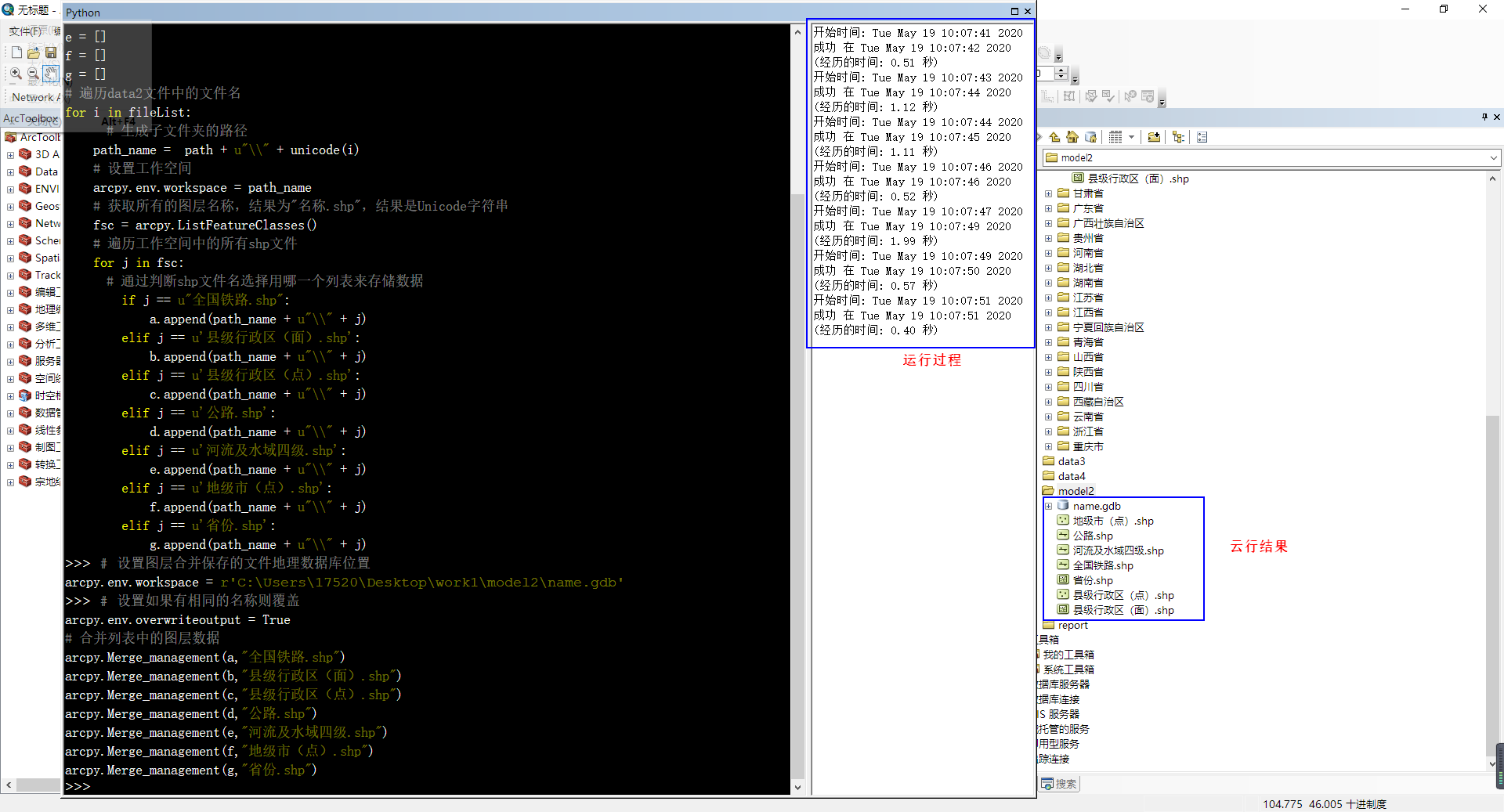The height and width of the screenshot is (812, 1504).
Task: Open the model2 location path dropdown
Action: (1492, 157)
